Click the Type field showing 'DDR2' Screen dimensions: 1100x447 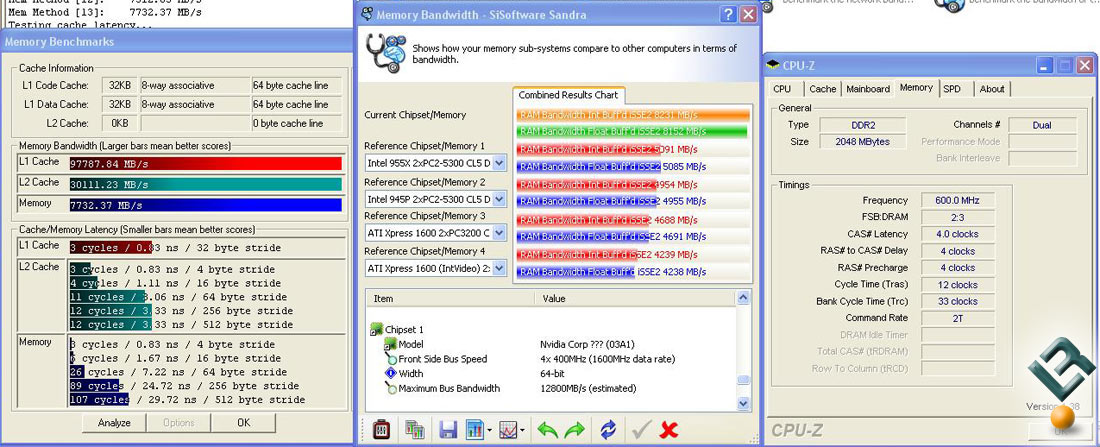tap(864, 125)
